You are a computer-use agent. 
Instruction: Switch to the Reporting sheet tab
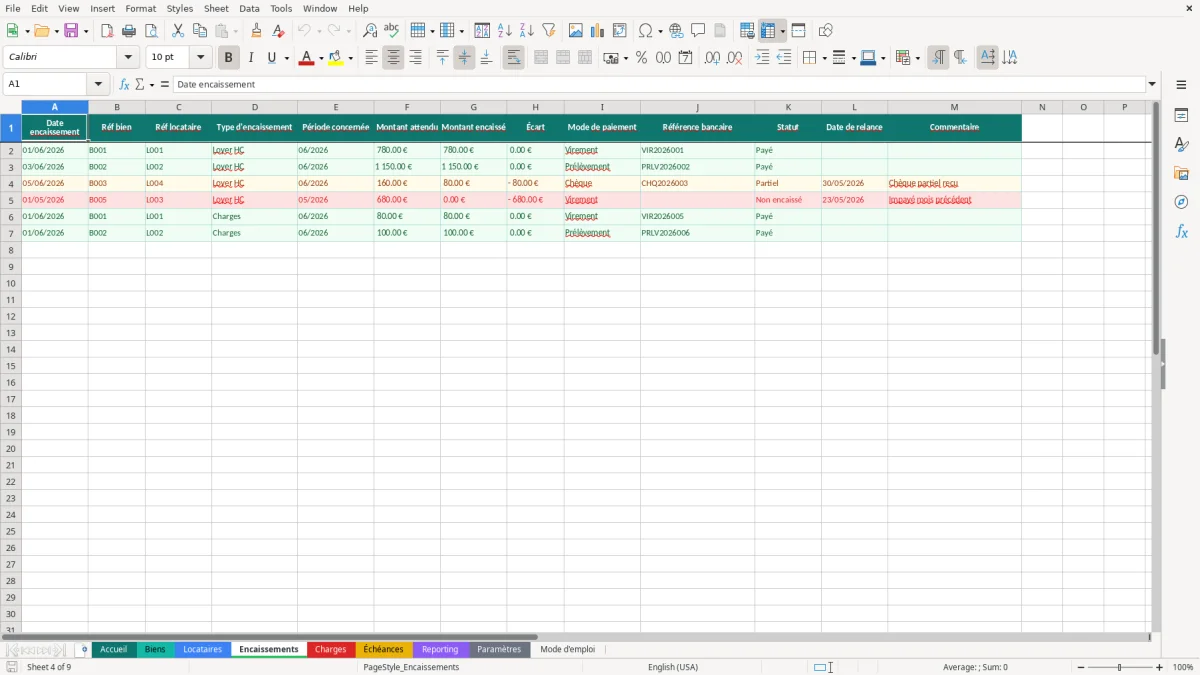440,650
